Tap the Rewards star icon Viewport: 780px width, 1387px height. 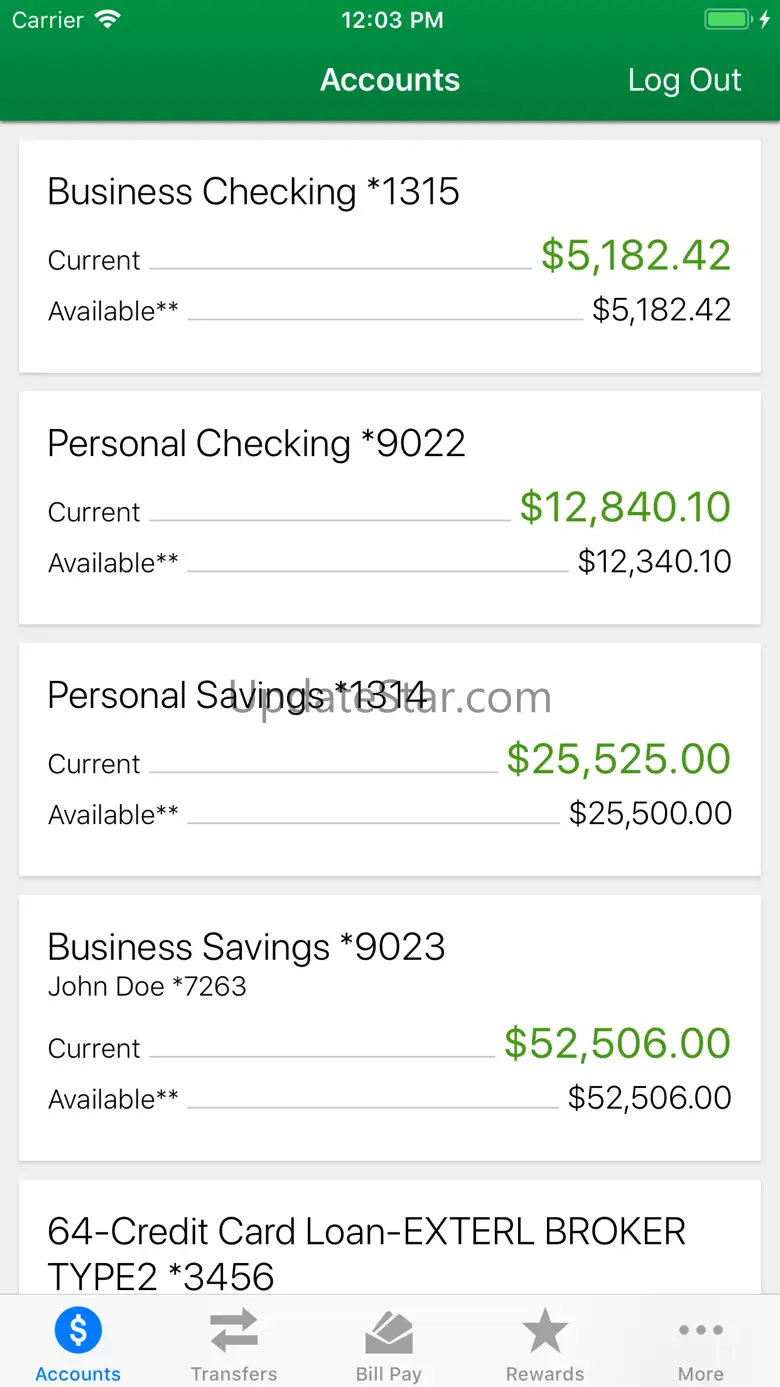point(545,1331)
